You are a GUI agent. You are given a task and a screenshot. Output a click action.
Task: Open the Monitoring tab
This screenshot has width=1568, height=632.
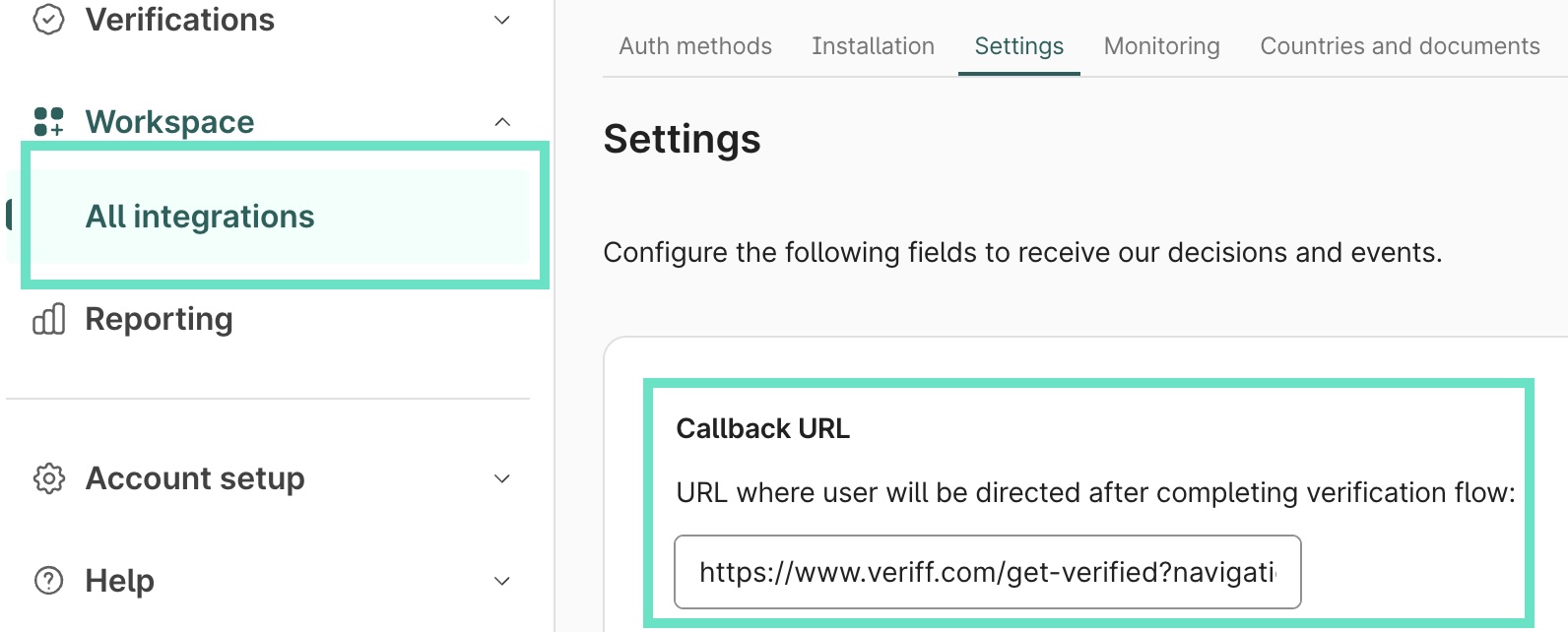[1162, 46]
